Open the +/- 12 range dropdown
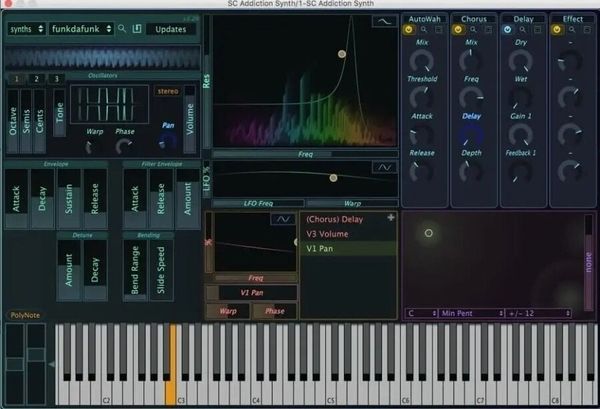 click(538, 313)
